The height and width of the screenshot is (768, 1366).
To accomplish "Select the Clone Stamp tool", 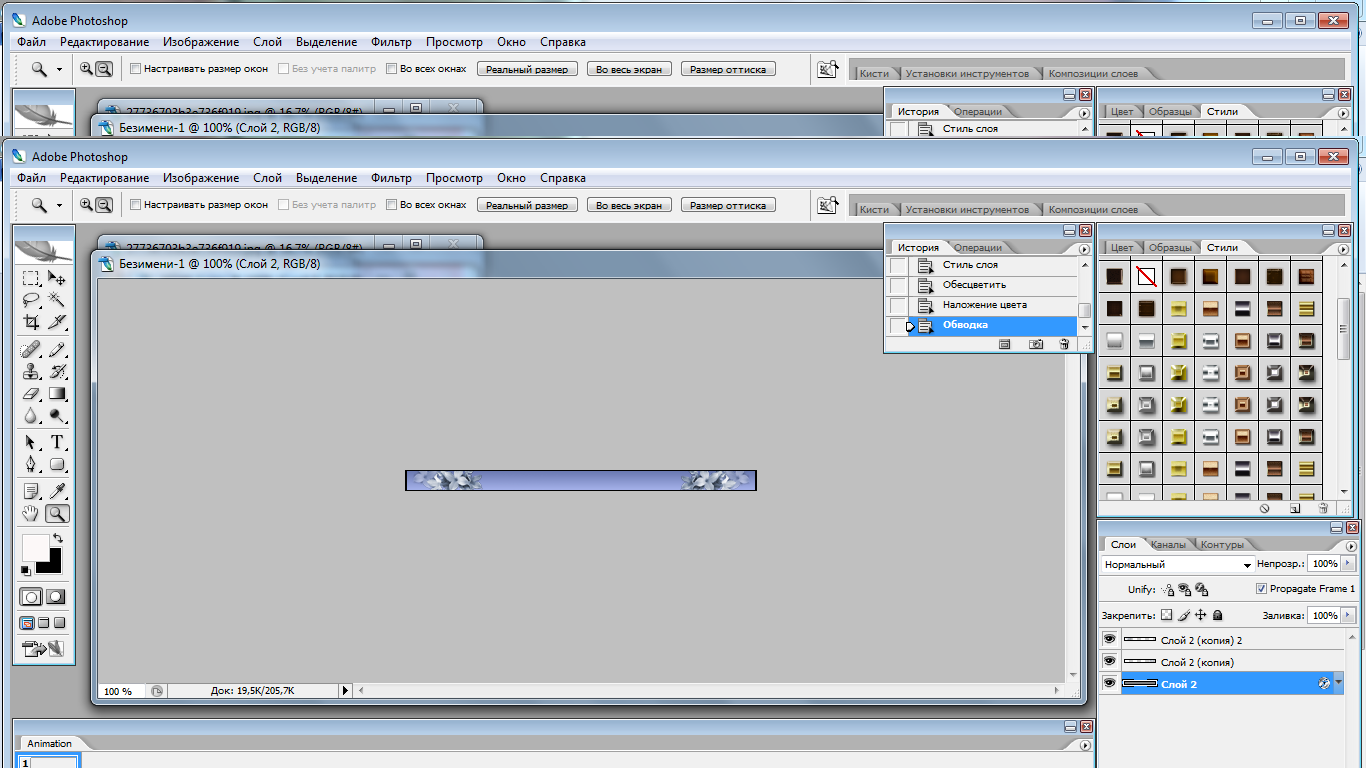I will [x=31, y=372].
